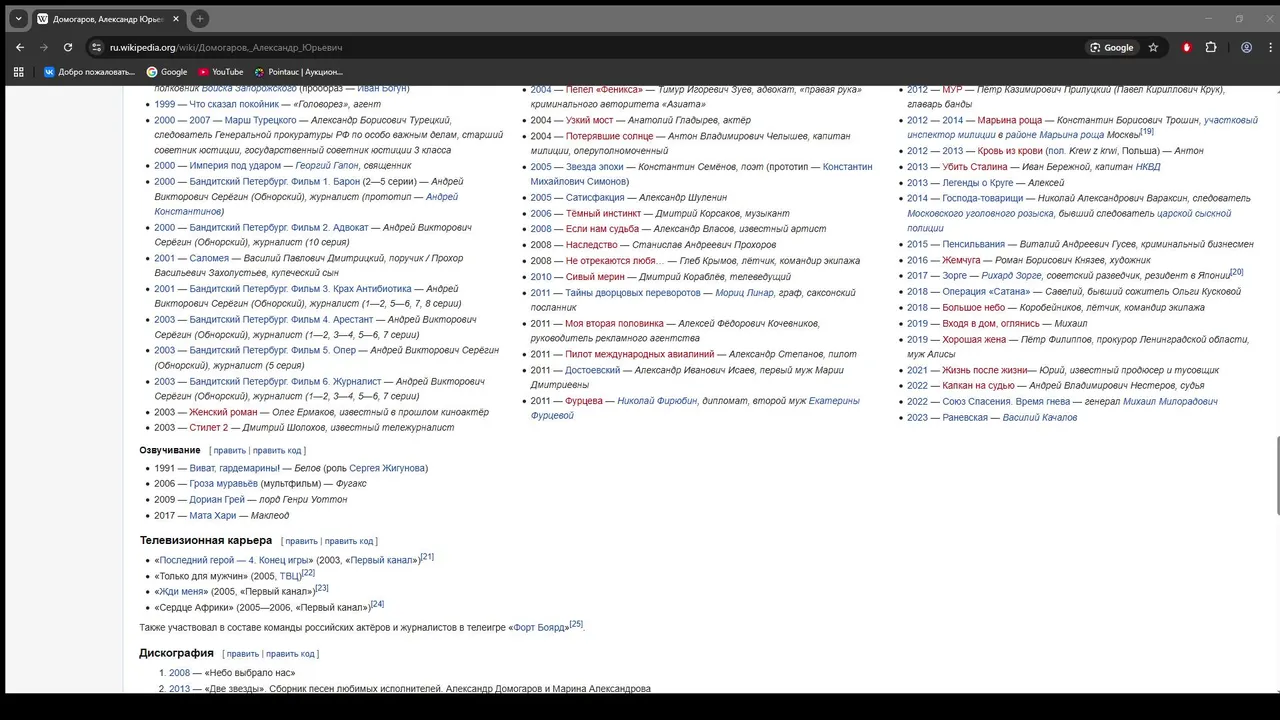Open the Потерявшие солнце link
This screenshot has height=720, width=1280.
tap(609, 136)
